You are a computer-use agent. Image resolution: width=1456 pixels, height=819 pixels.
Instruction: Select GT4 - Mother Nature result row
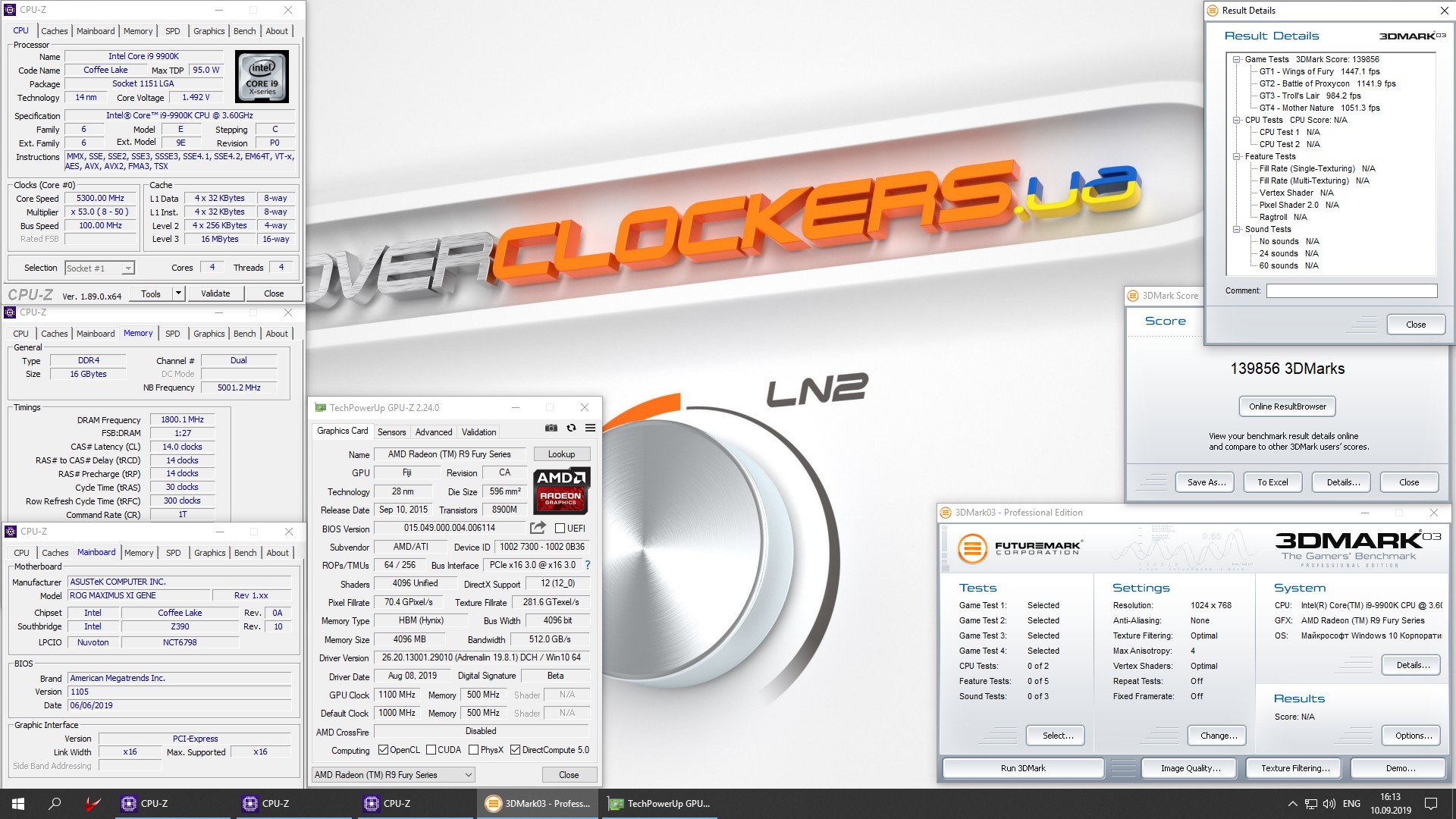[x=1319, y=108]
